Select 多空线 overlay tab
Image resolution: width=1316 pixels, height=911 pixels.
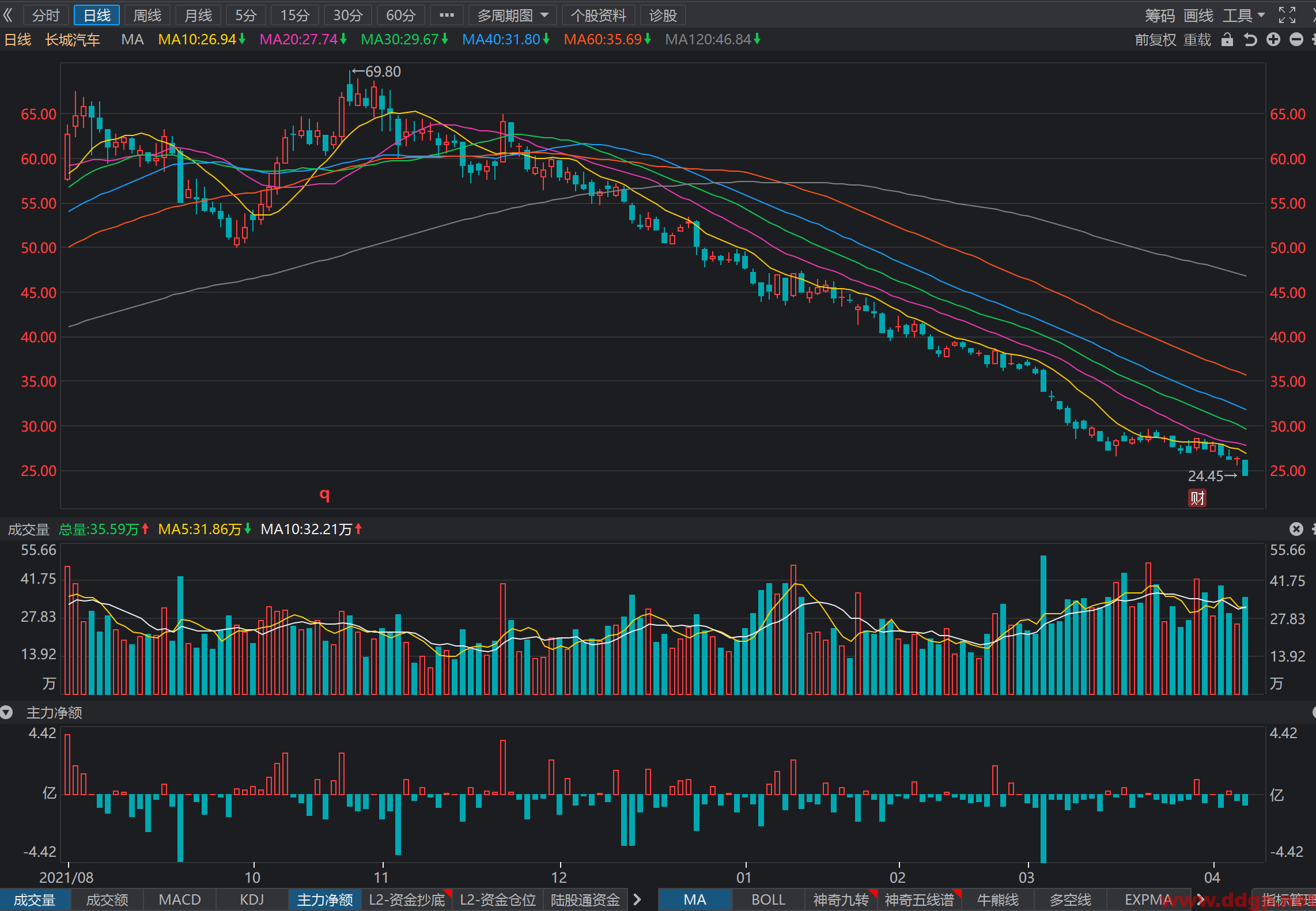point(1071,900)
